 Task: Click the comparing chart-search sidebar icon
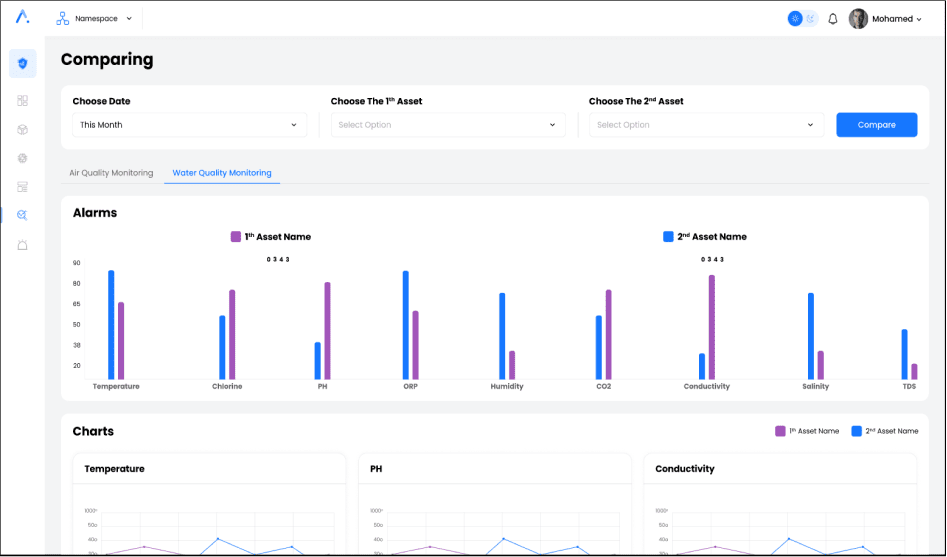coord(22,215)
